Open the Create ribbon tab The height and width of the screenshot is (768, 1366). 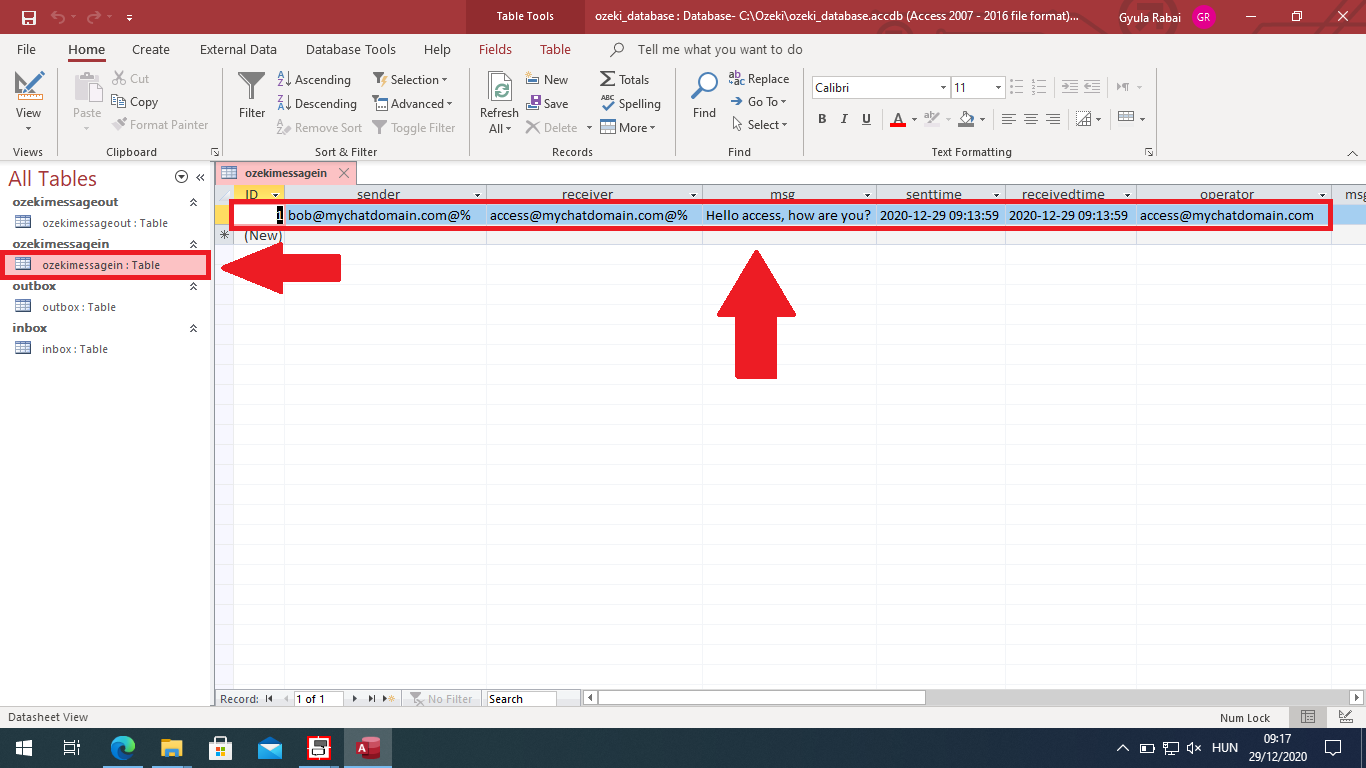[x=151, y=49]
